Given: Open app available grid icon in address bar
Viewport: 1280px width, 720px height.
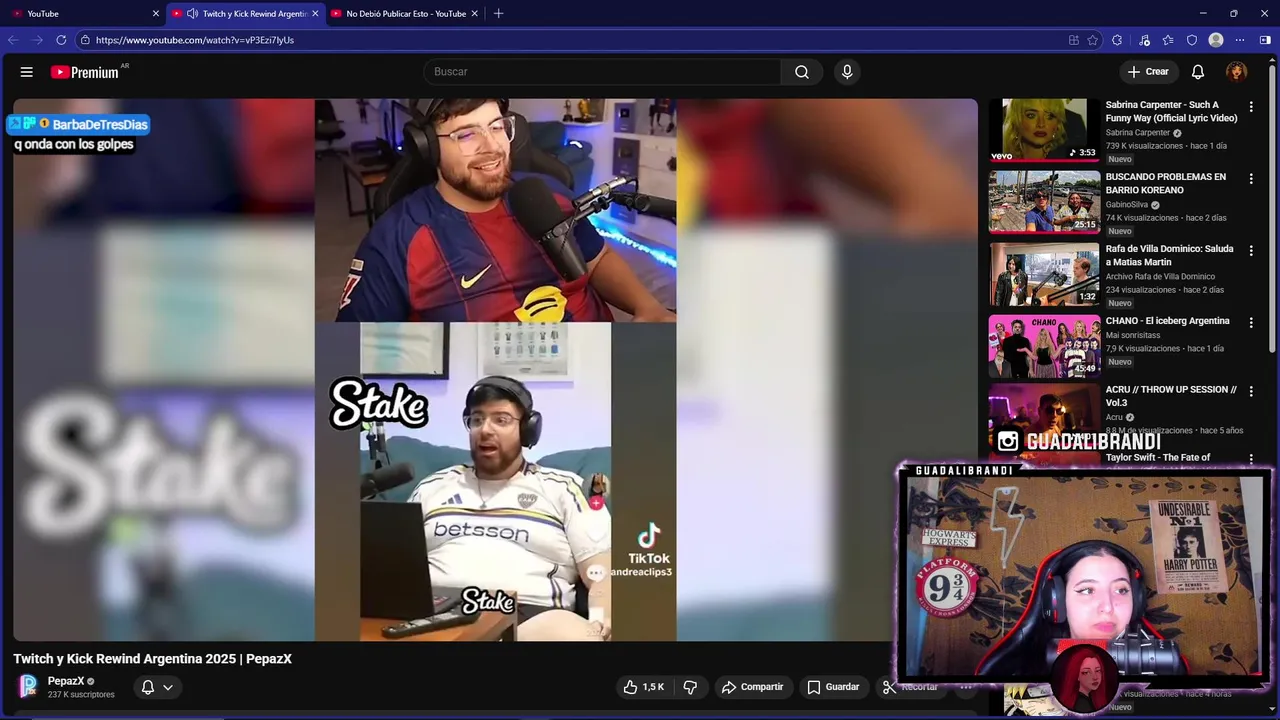Looking at the screenshot, I should click(x=1074, y=40).
